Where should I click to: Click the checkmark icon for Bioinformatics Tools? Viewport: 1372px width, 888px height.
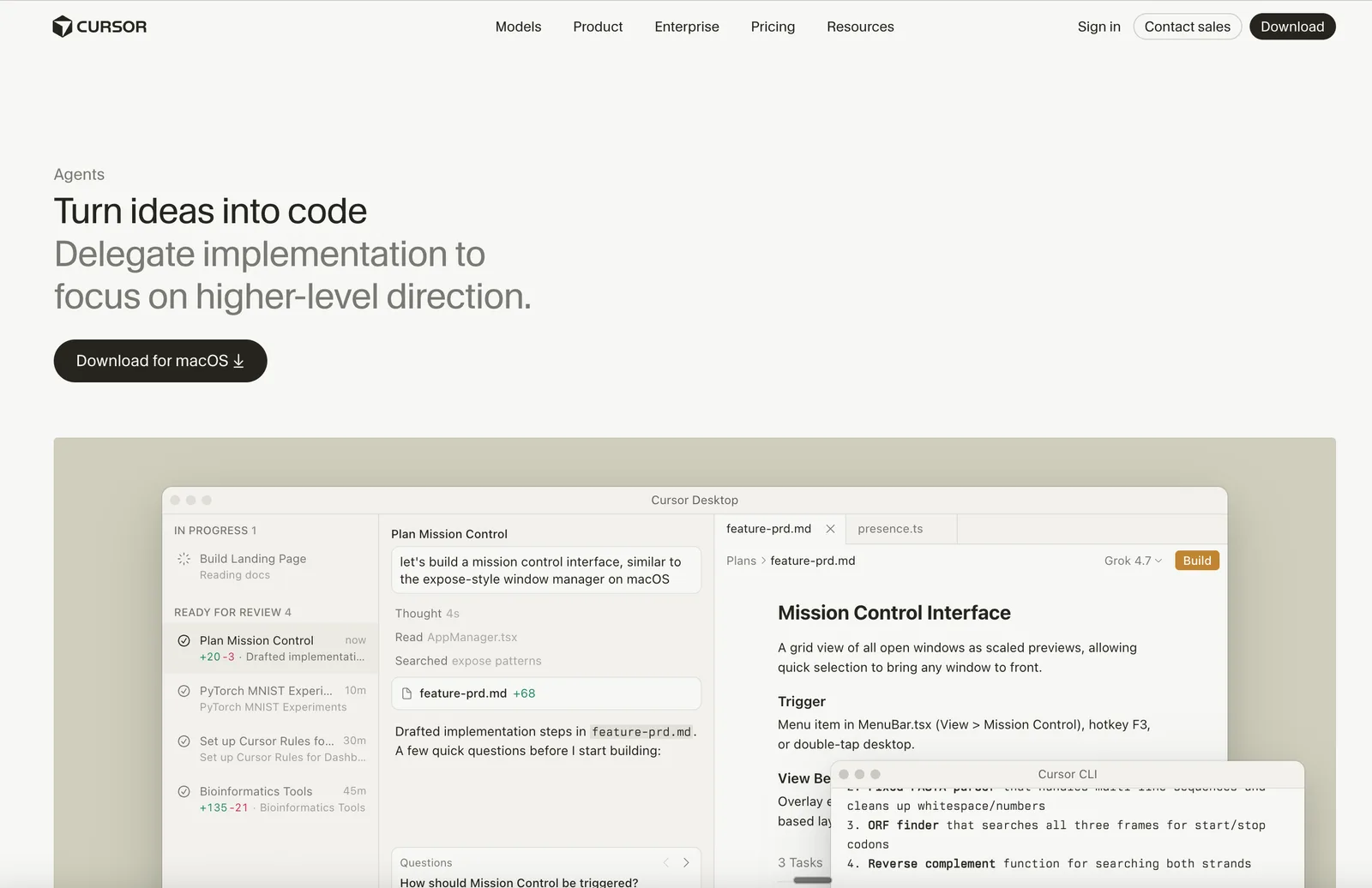(184, 792)
